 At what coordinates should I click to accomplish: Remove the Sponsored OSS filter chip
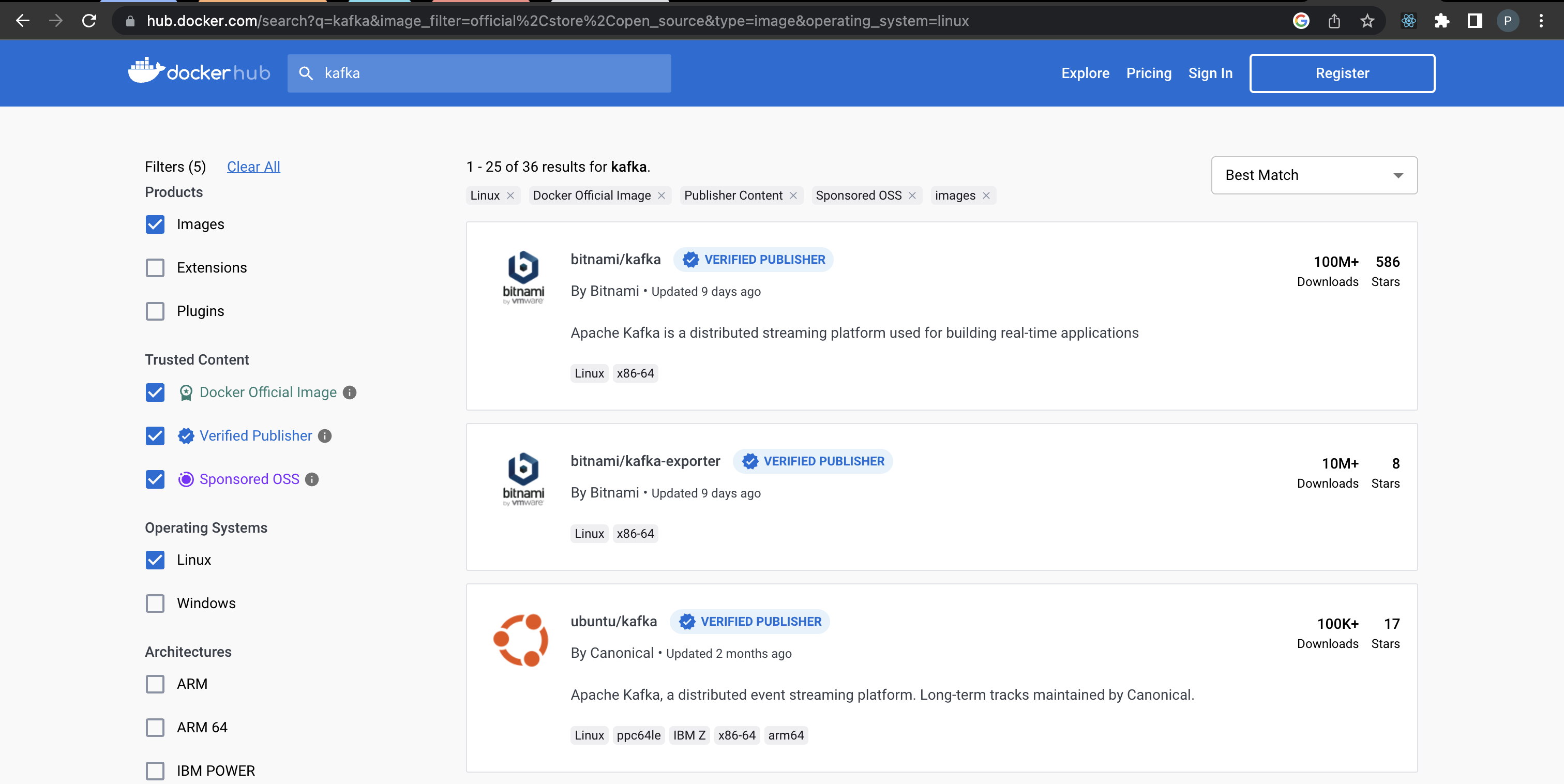click(912, 195)
